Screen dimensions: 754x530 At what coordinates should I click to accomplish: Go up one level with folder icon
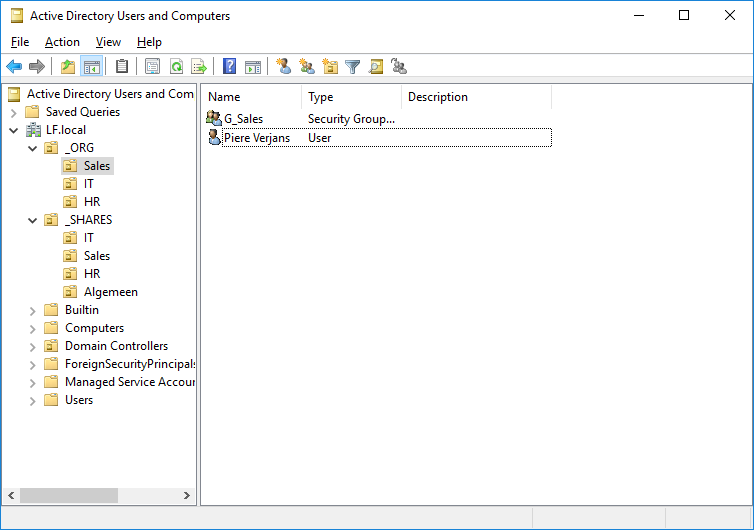pyautogui.click(x=68, y=66)
